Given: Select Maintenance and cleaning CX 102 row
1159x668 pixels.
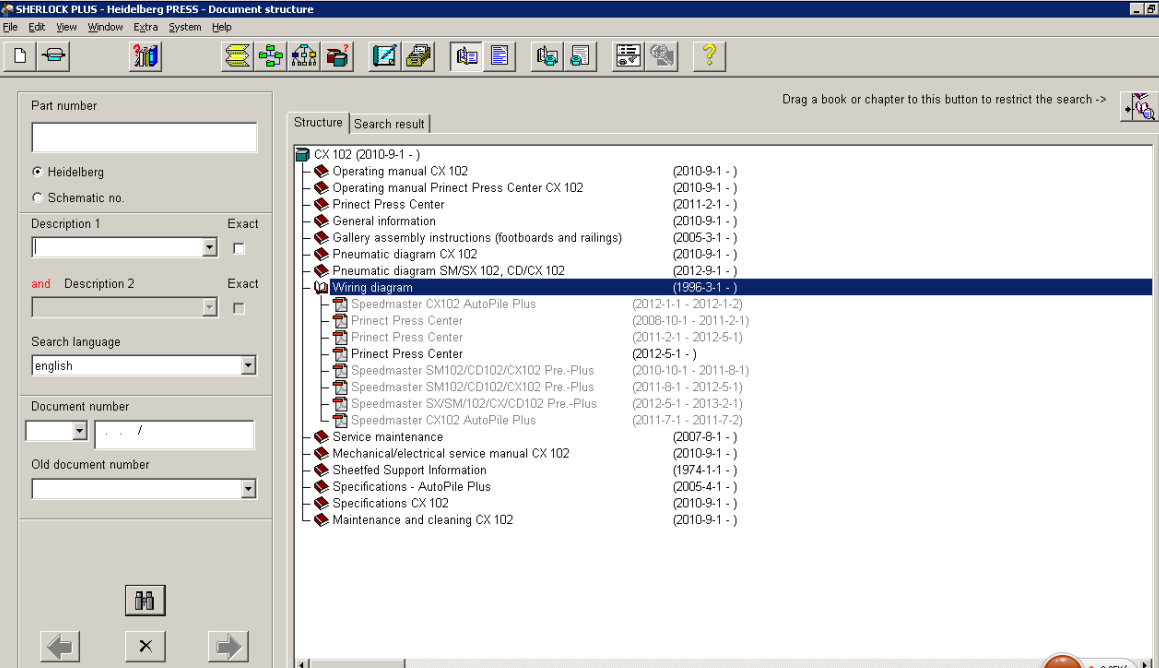Looking at the screenshot, I should [422, 520].
